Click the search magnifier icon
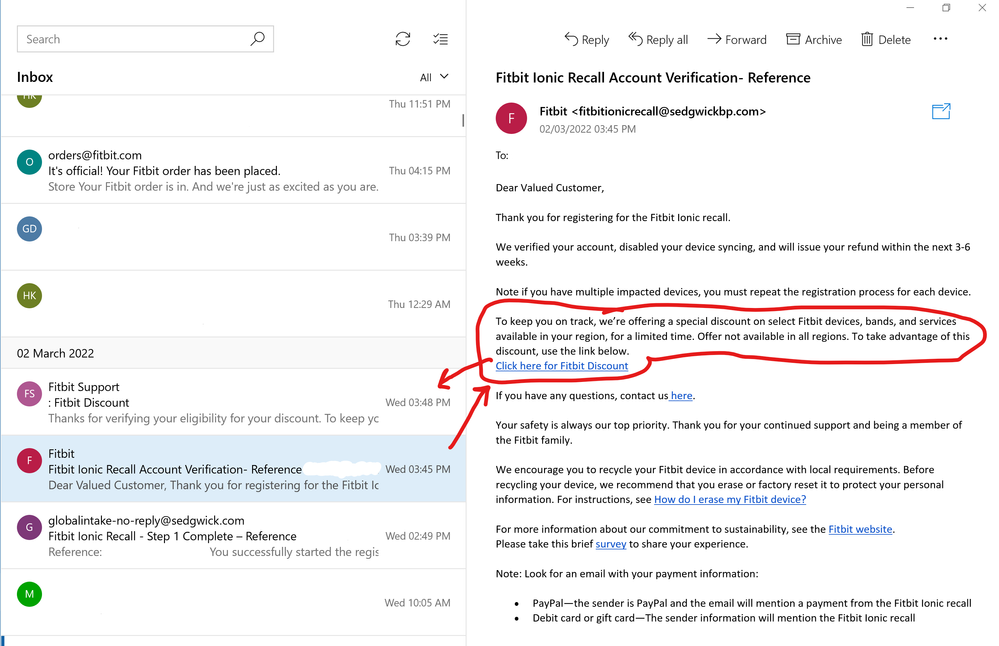 257,39
